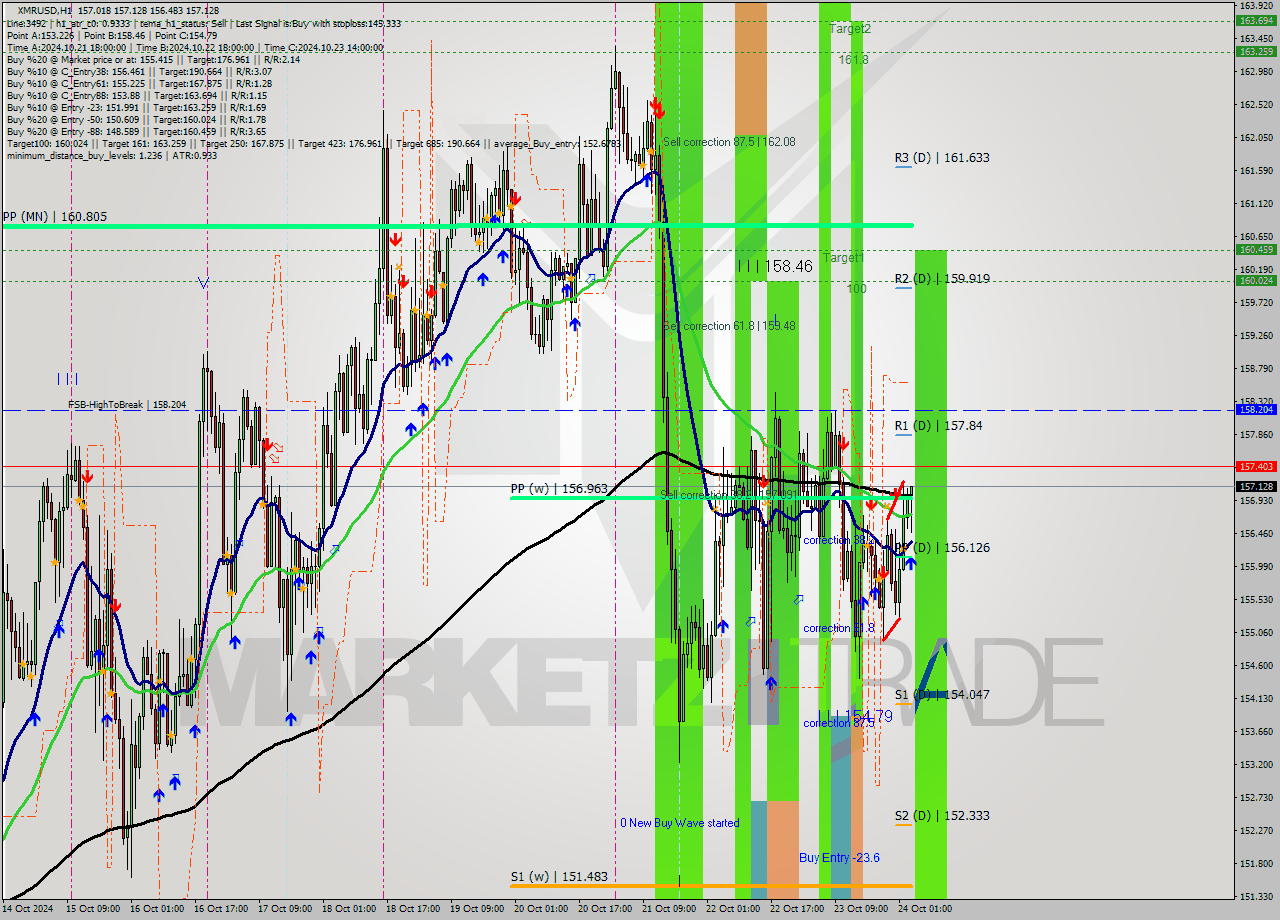
Task: Select the minimum_distance_buy_levels info line
Action: click(111, 155)
